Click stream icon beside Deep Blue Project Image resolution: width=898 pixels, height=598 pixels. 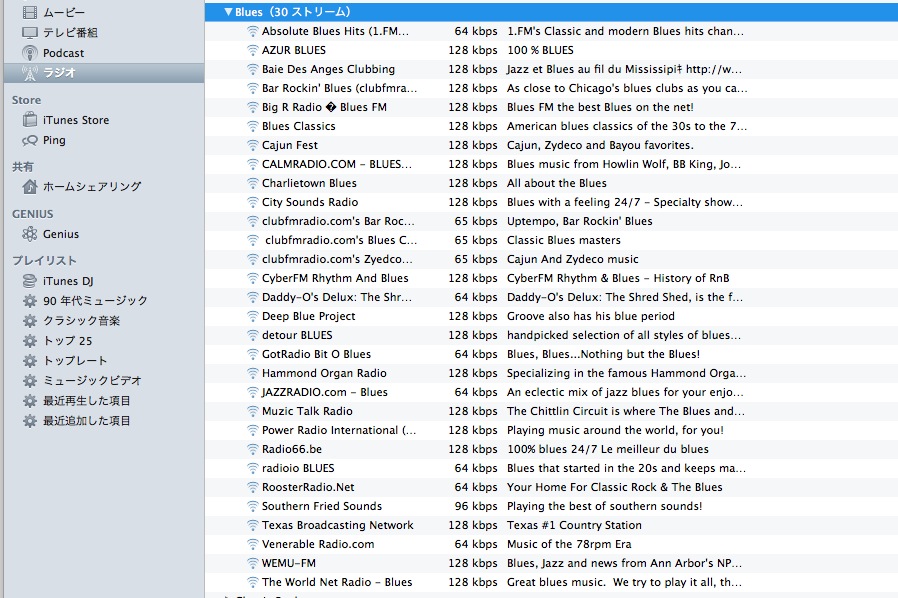pyautogui.click(x=253, y=316)
